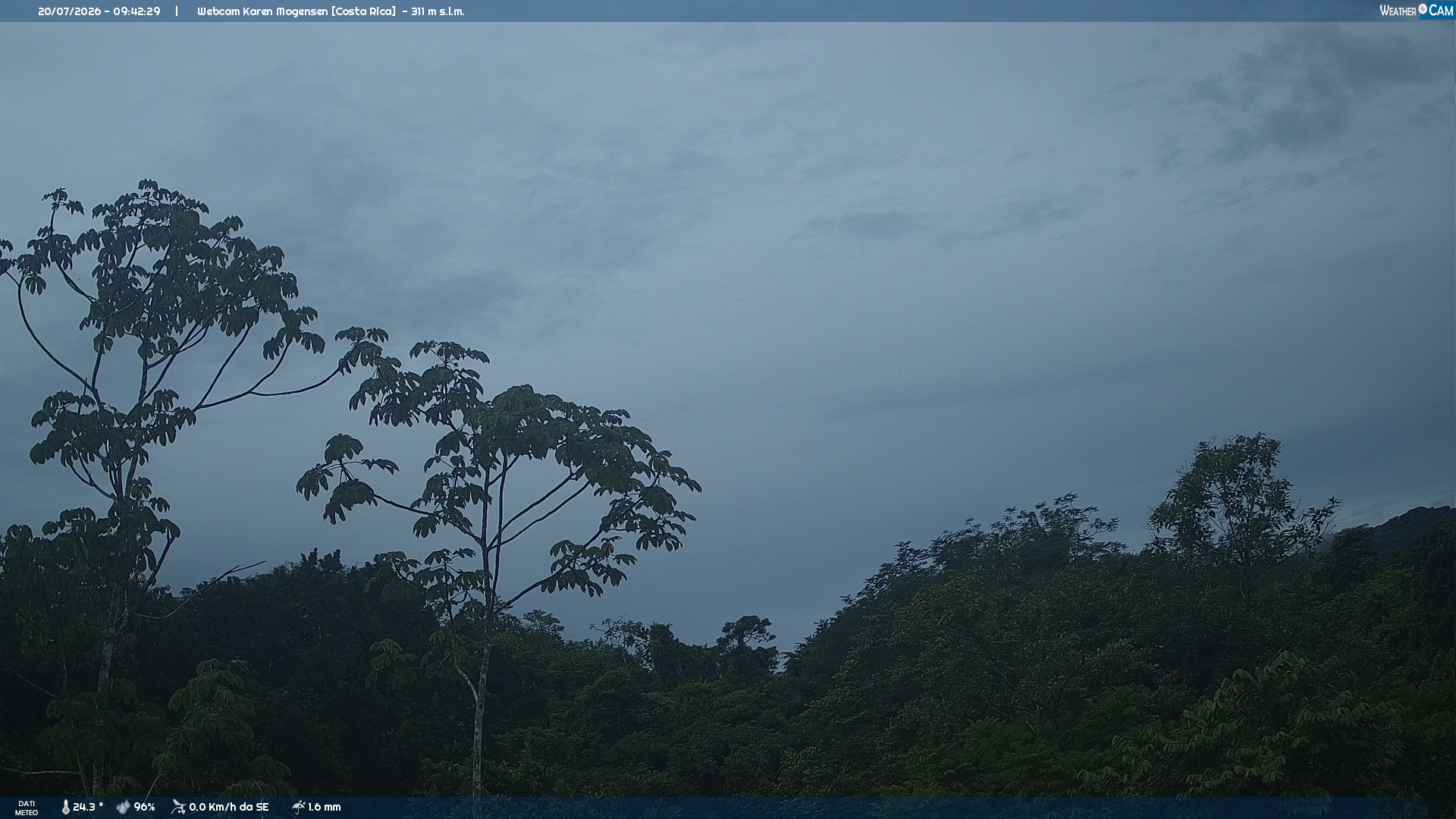Click the humidity water drops icon

[123, 808]
